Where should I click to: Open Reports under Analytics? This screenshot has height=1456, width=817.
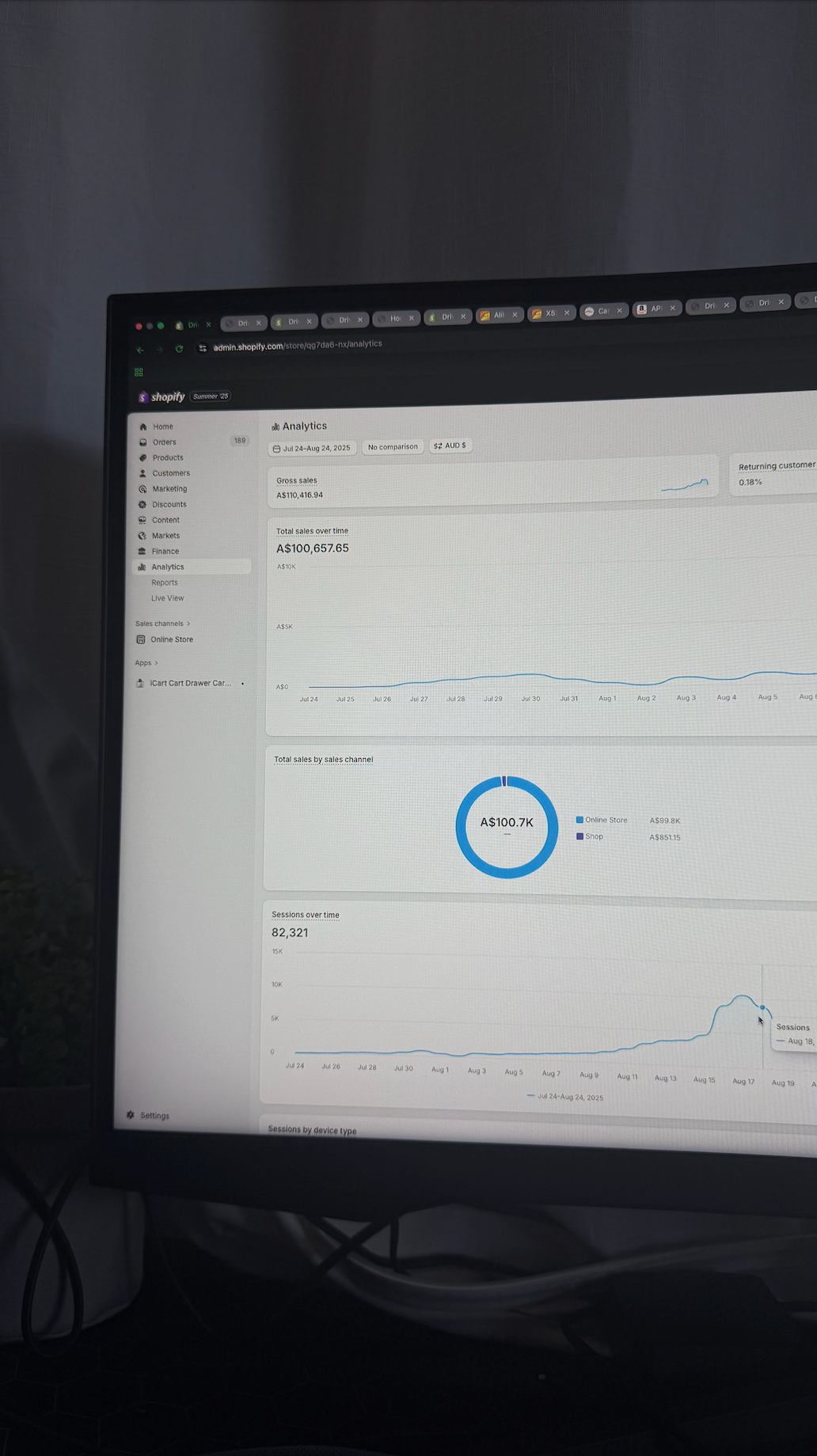pos(165,582)
